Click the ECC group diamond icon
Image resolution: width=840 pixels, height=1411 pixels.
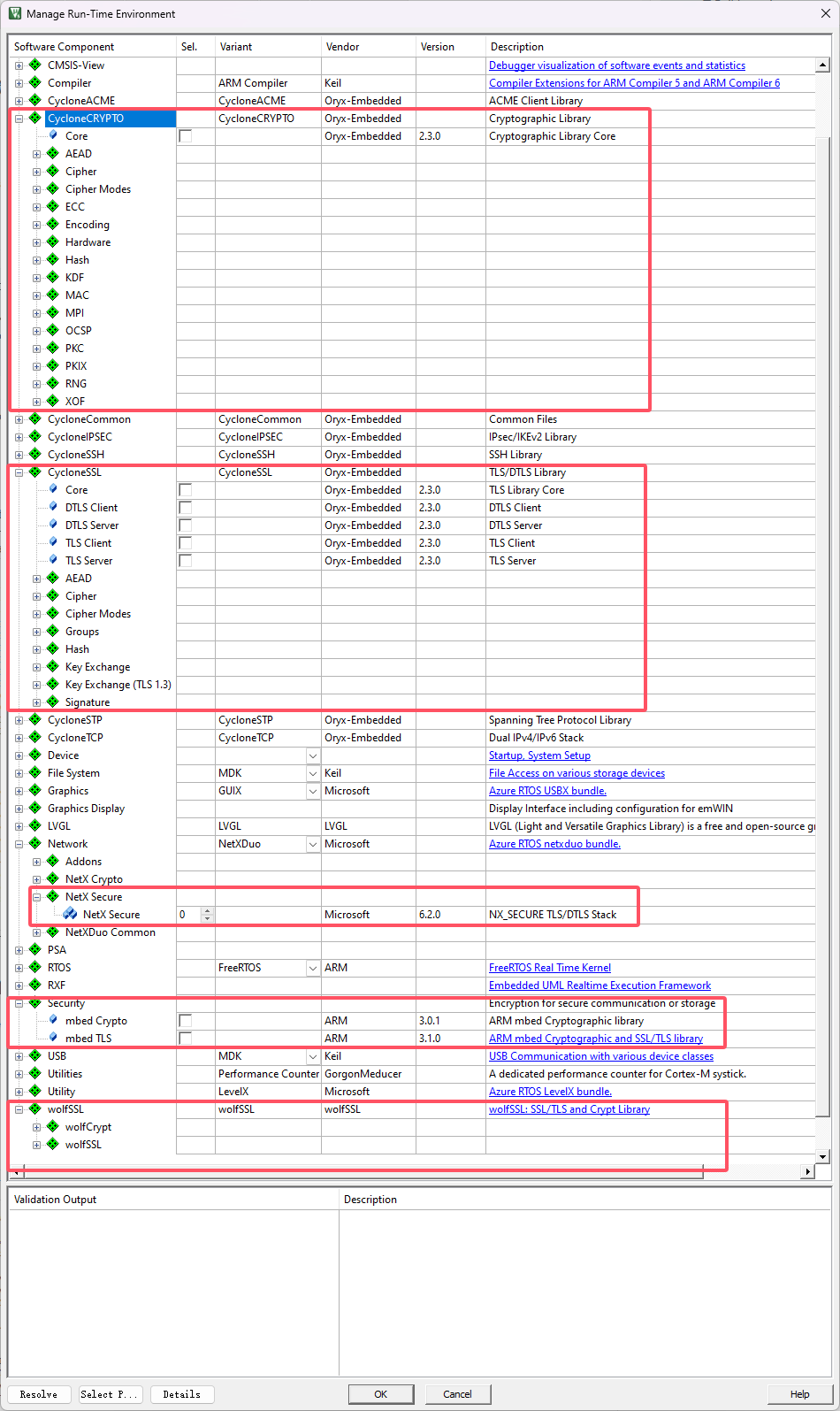pyautogui.click(x=52, y=206)
